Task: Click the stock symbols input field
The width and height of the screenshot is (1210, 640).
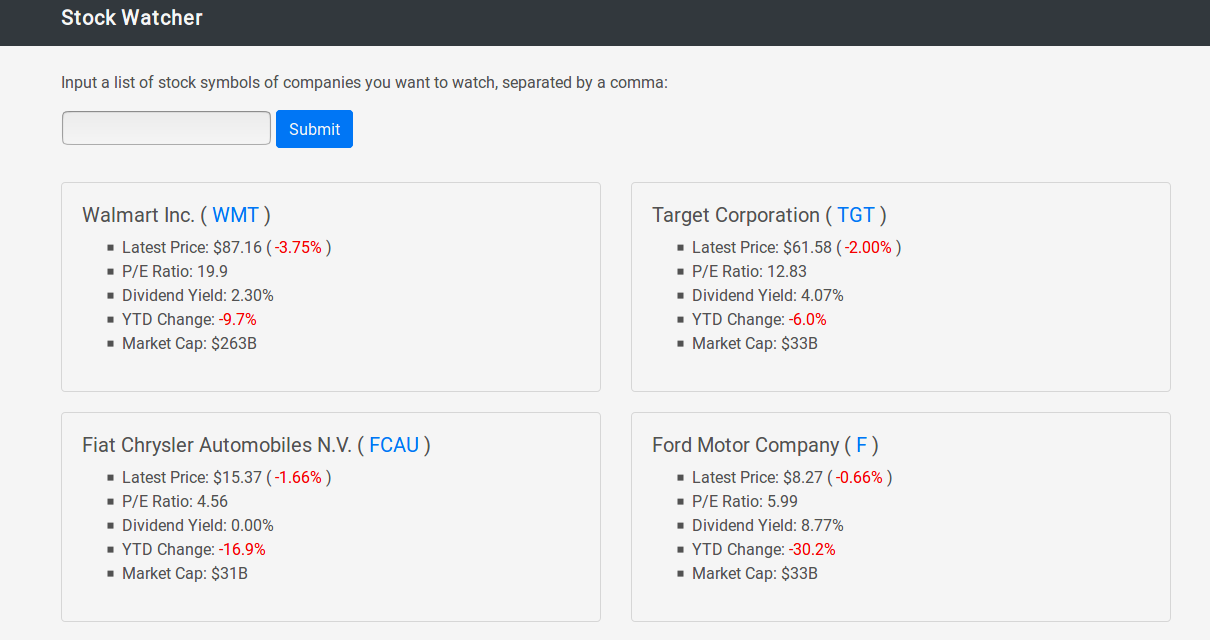Action: [x=166, y=128]
